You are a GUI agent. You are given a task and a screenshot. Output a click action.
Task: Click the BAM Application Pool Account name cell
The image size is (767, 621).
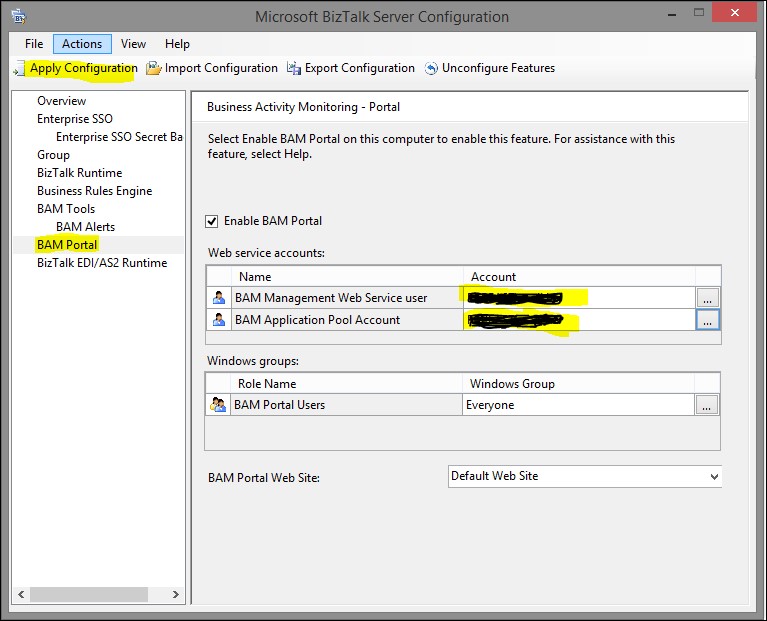(347, 320)
